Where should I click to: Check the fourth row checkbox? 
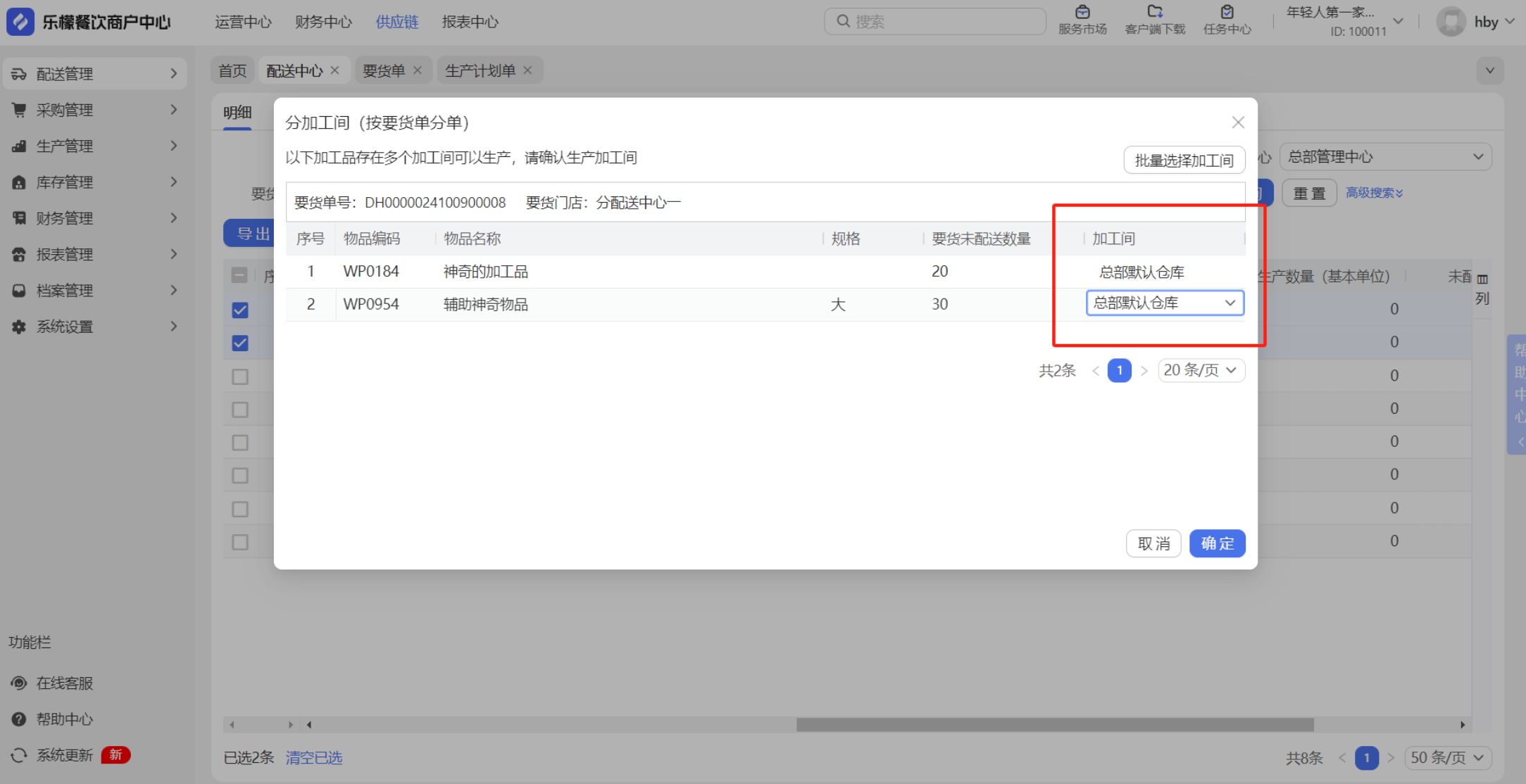coord(240,410)
